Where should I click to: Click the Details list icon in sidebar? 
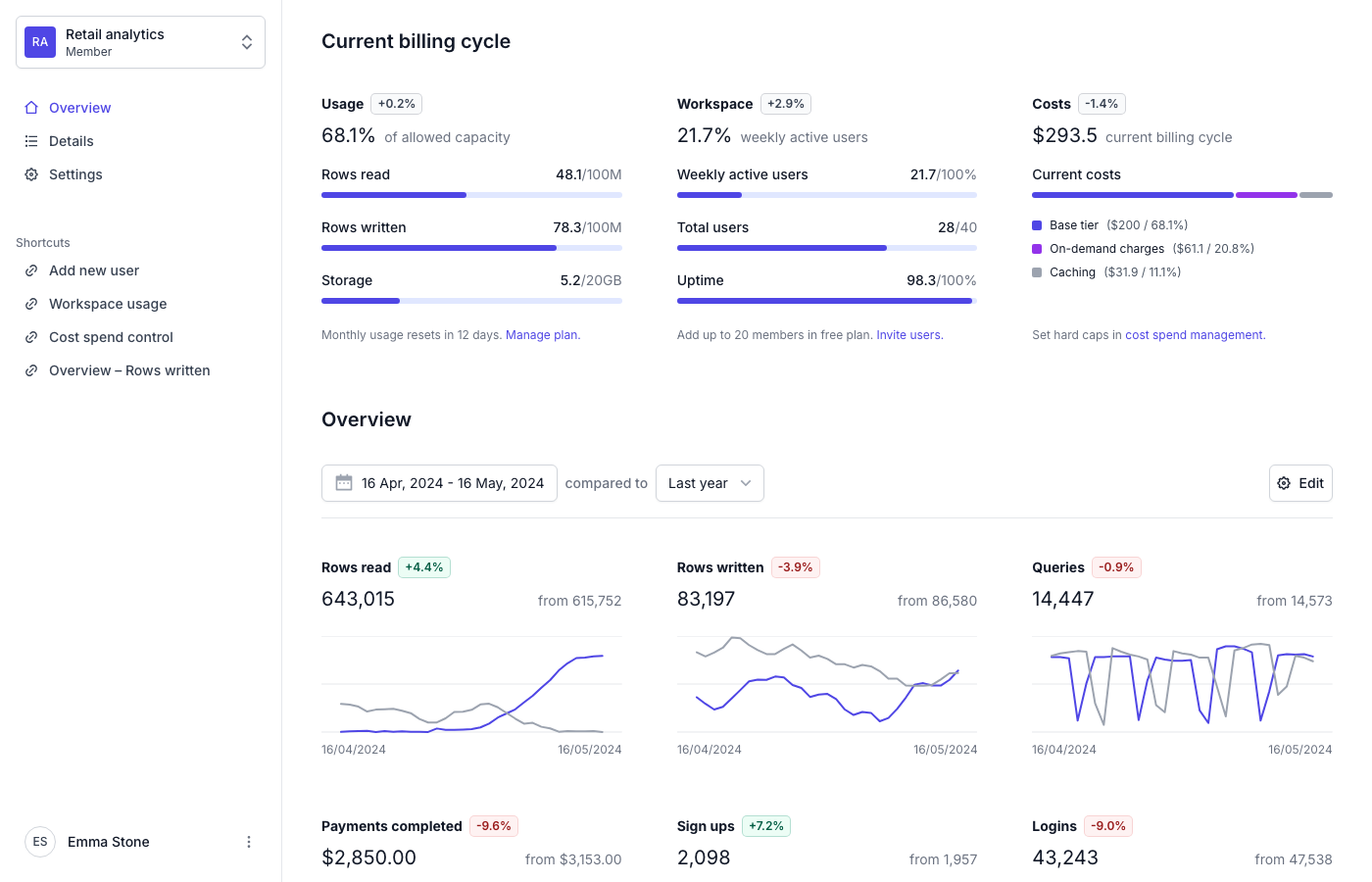click(x=32, y=140)
